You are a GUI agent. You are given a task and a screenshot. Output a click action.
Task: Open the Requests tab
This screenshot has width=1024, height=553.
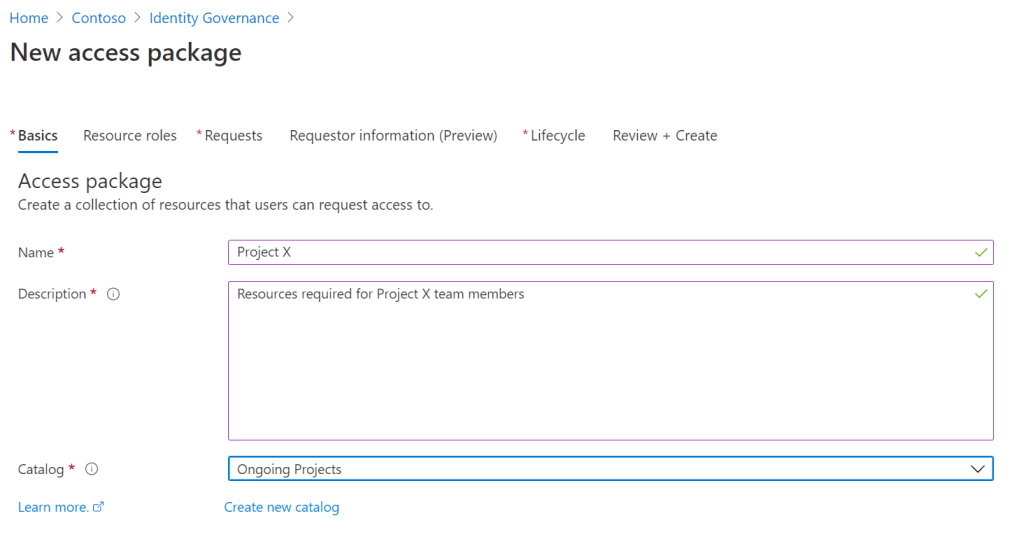pyautogui.click(x=233, y=136)
